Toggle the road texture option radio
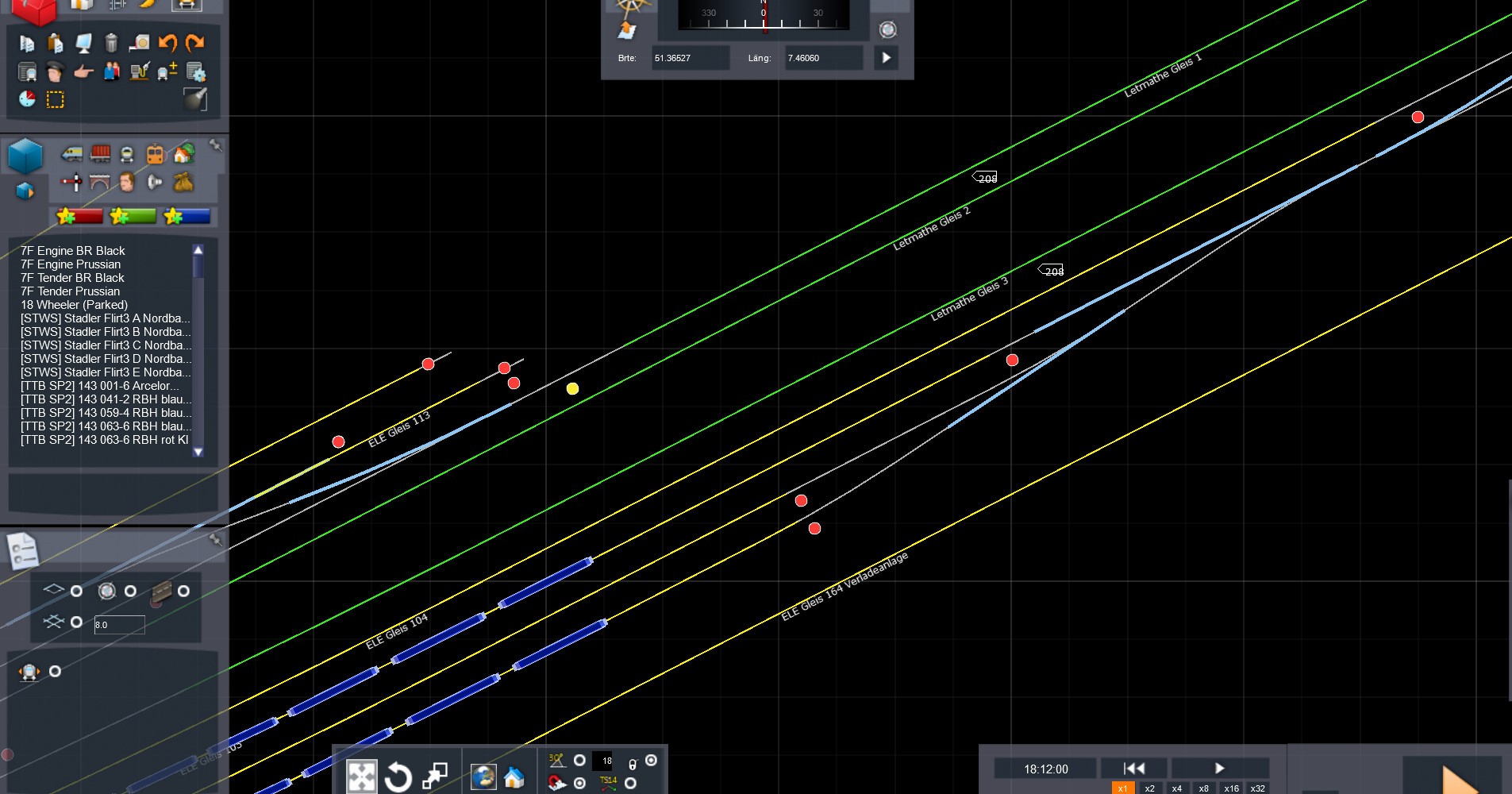The width and height of the screenshot is (1512, 794). click(183, 592)
